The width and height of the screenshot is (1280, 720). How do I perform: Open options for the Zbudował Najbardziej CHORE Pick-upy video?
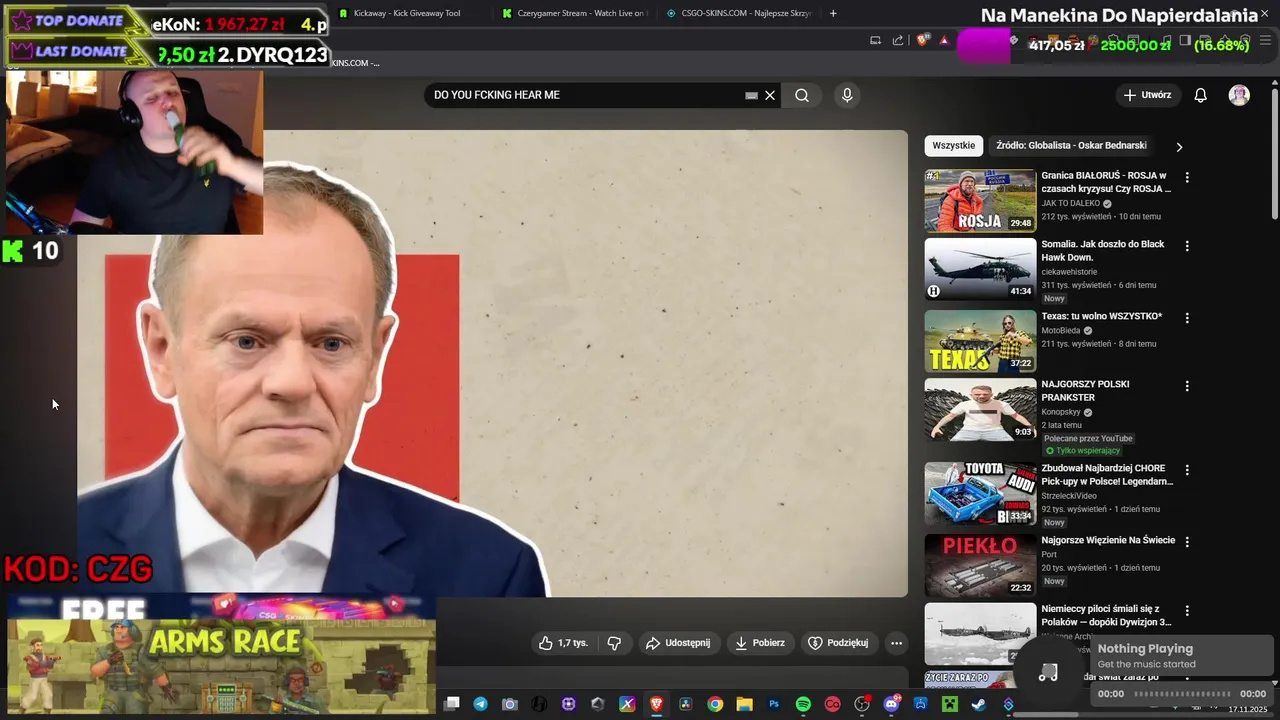[1187, 469]
